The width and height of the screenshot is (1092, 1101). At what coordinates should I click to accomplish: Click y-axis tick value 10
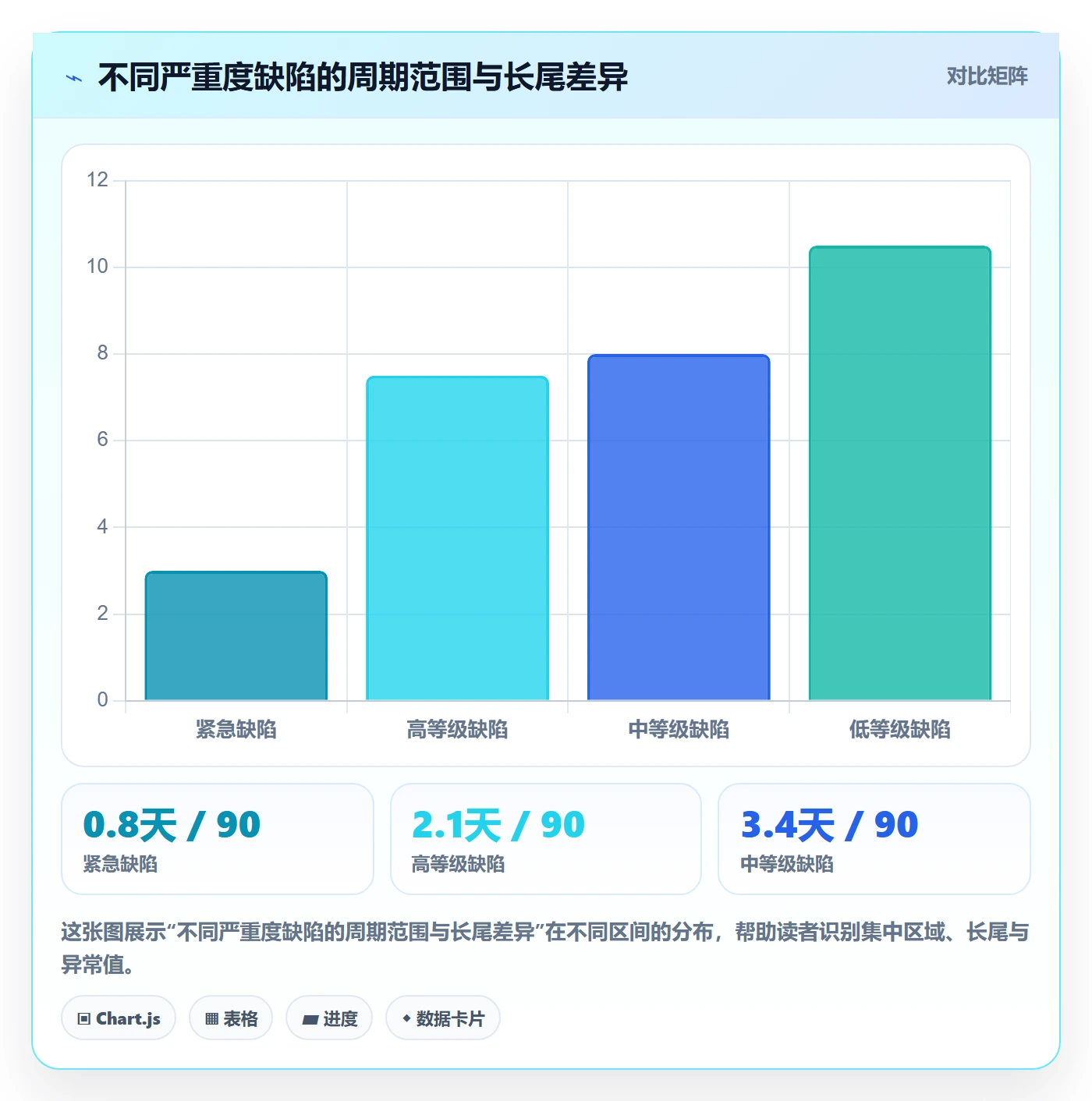[x=97, y=267]
